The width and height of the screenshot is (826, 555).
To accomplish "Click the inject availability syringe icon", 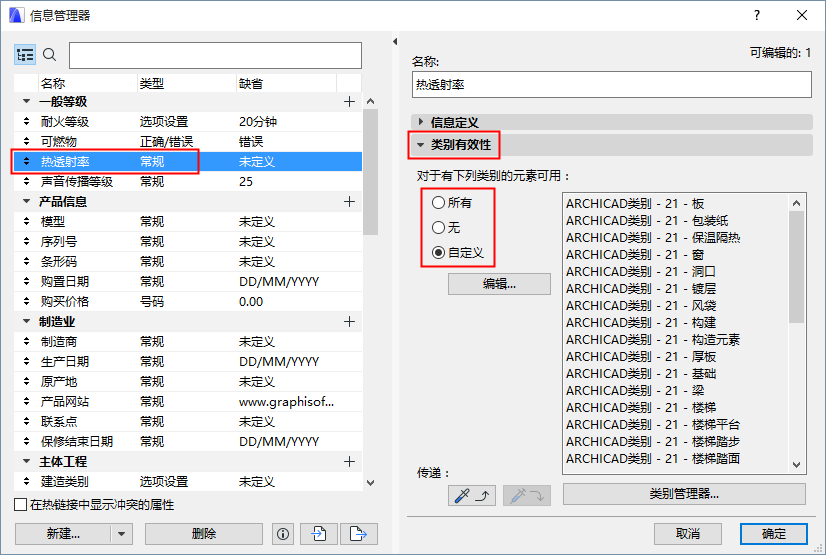I will [527, 495].
